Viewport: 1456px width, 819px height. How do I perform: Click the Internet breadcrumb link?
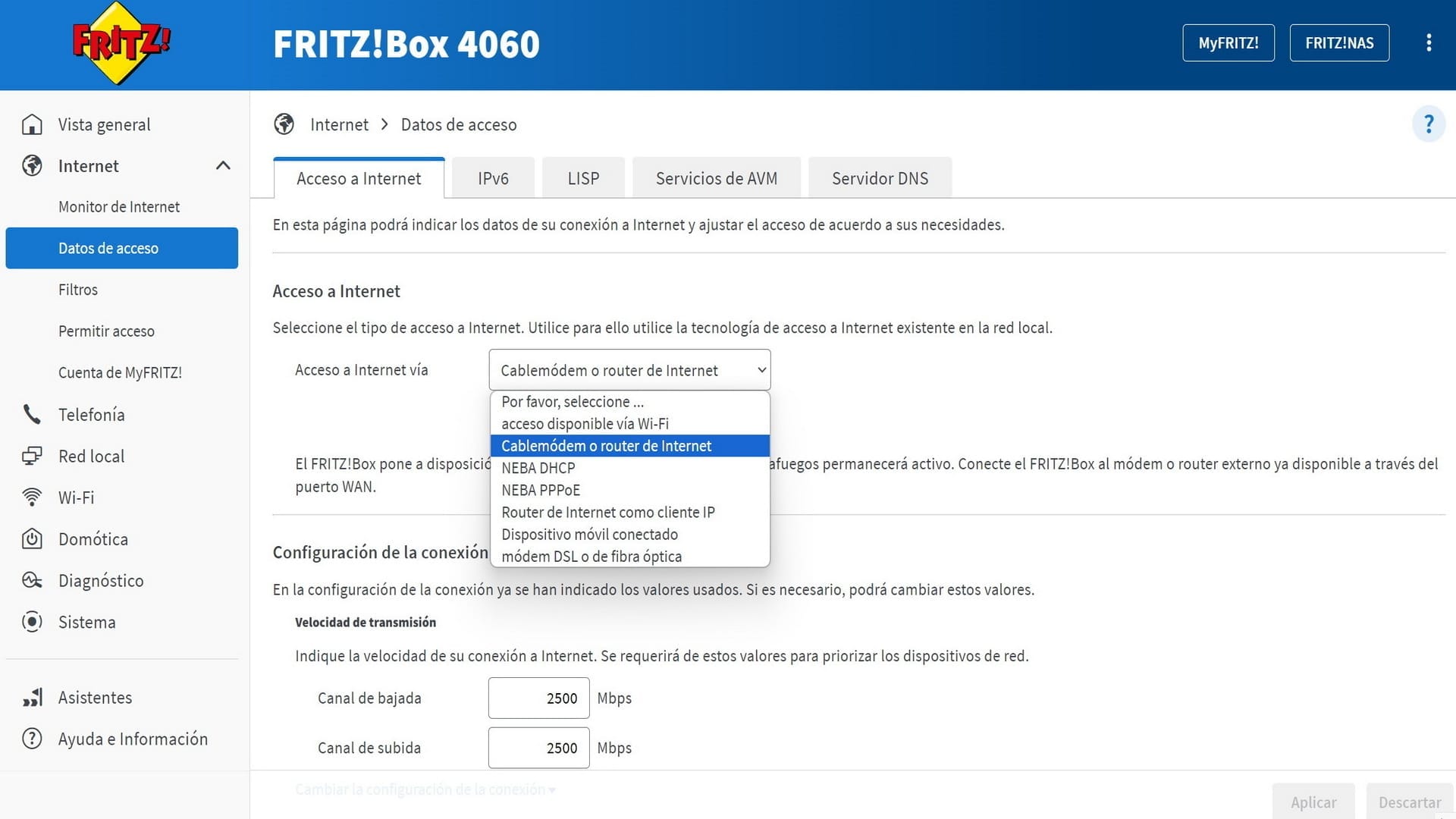[339, 124]
